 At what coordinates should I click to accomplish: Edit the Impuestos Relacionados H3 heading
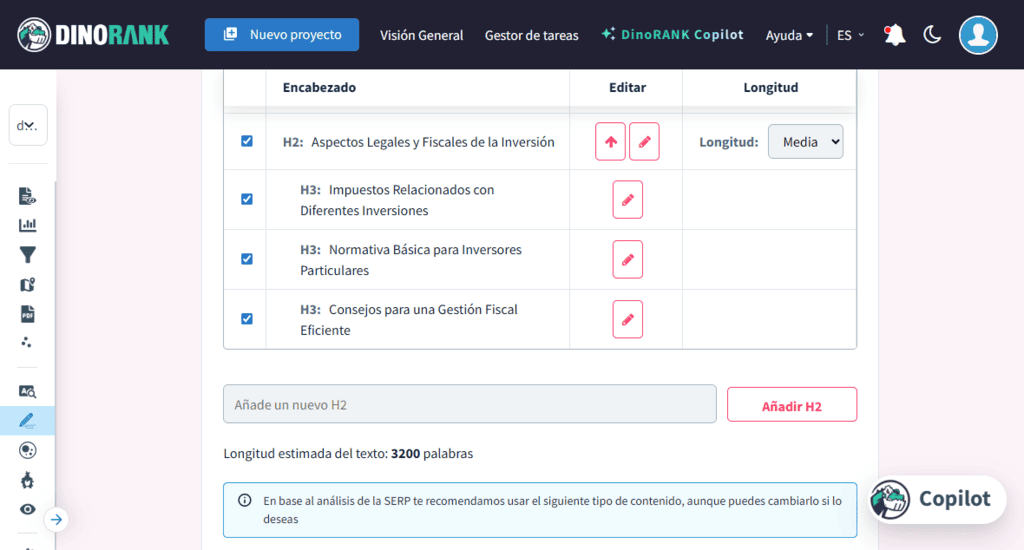click(628, 199)
